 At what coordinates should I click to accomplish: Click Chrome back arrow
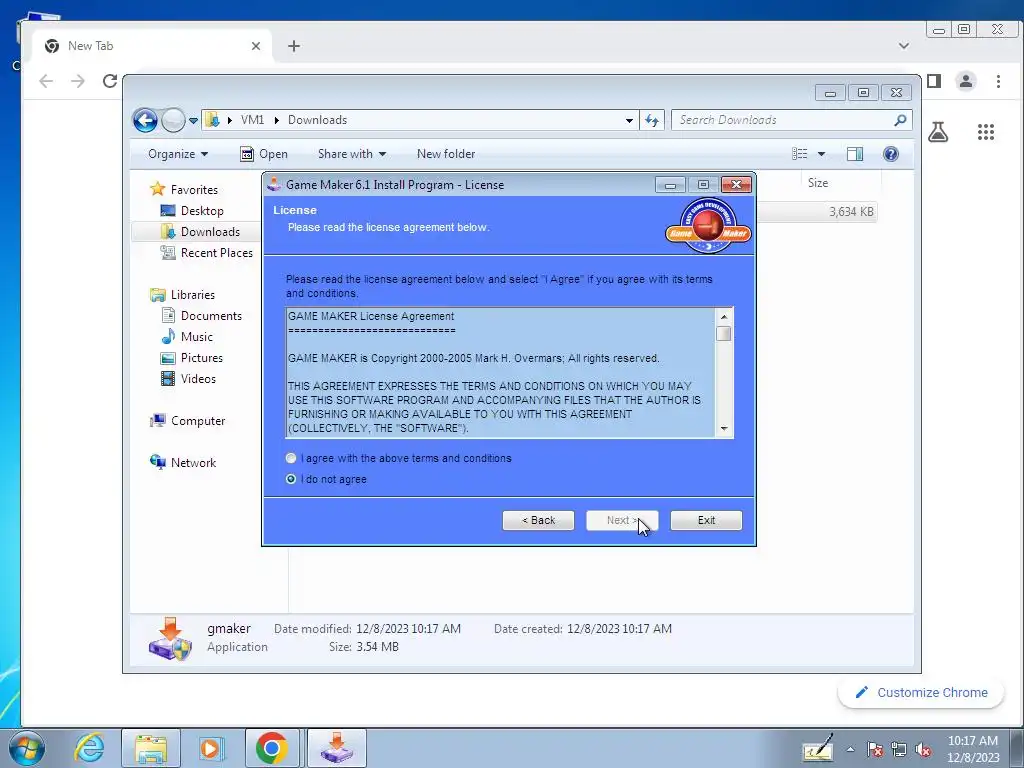(x=46, y=81)
